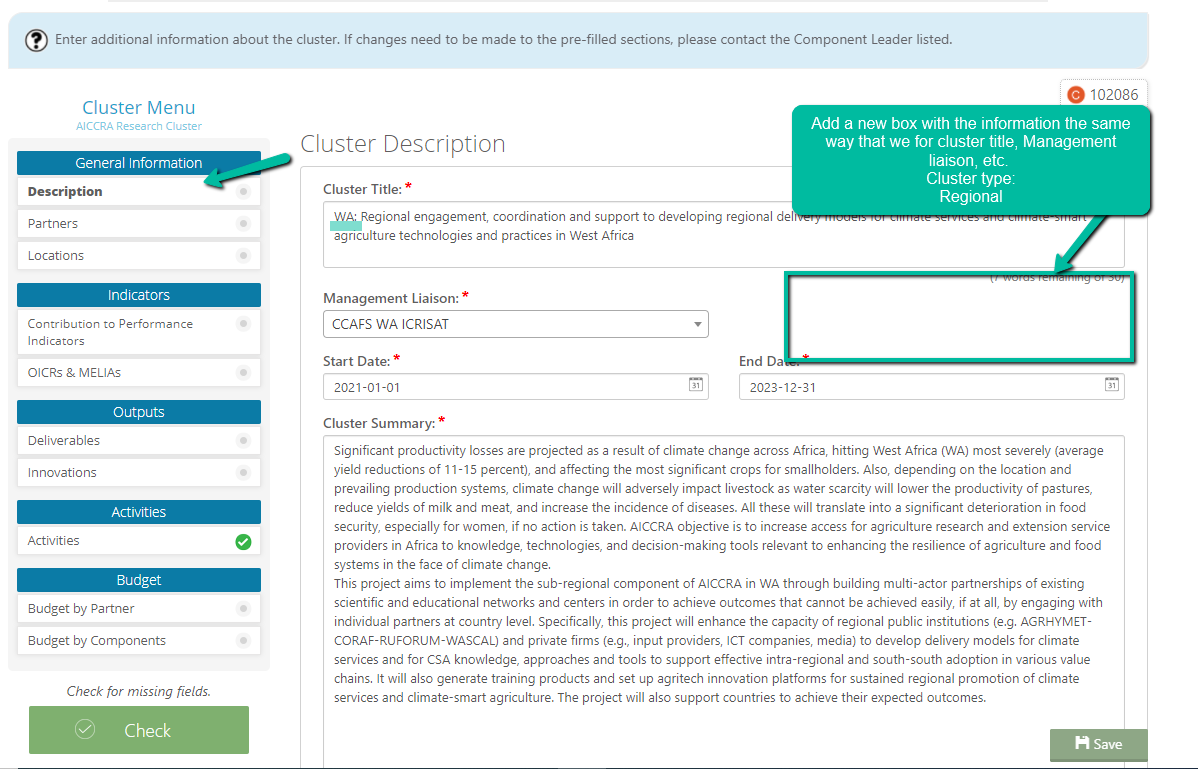Click the status dot beside Budget by Partner
The width and height of the screenshot is (1198, 769).
[243, 609]
